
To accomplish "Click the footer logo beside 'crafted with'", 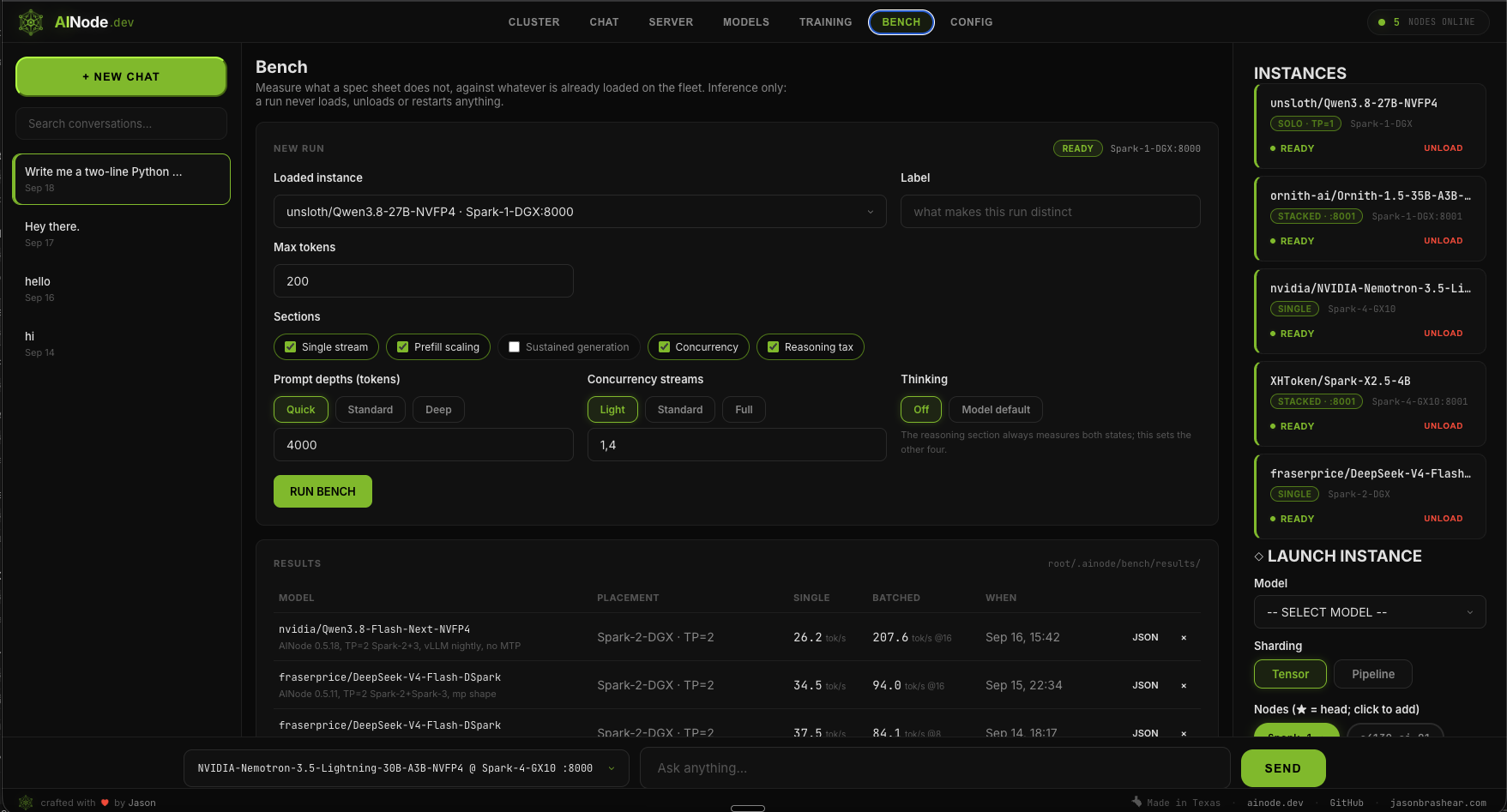I will (26, 803).
